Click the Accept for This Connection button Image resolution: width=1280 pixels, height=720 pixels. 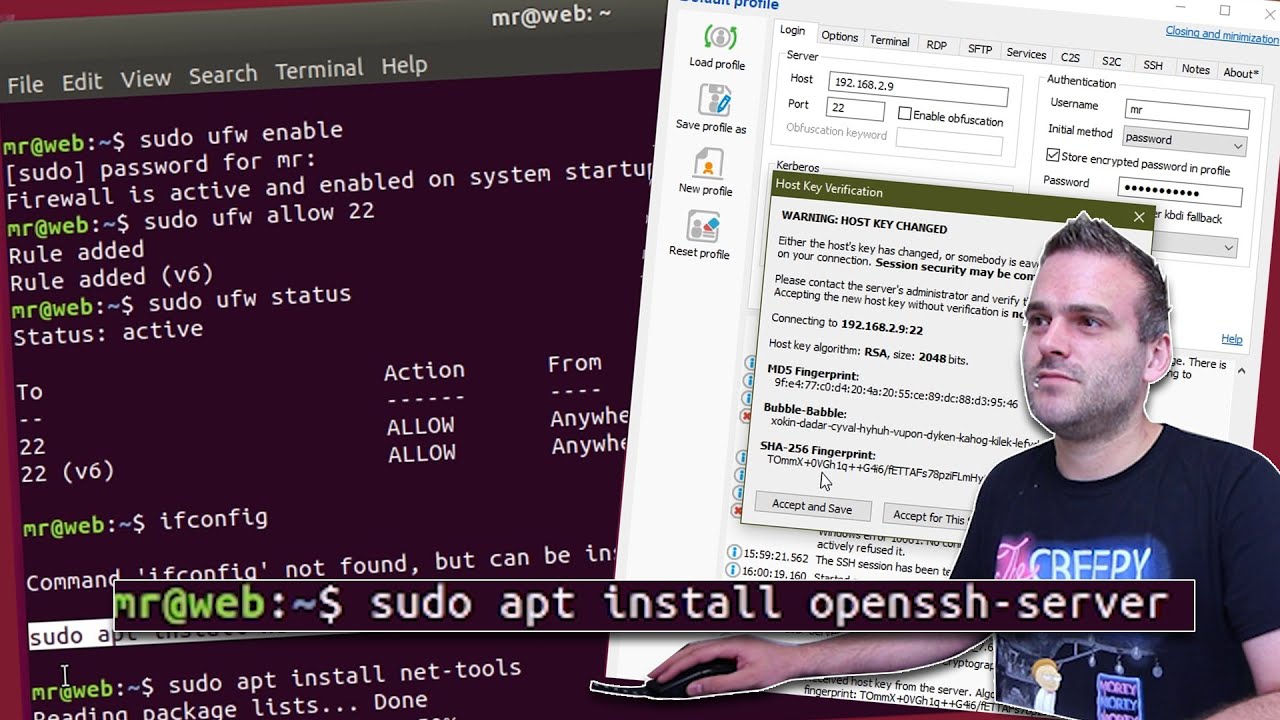point(932,517)
